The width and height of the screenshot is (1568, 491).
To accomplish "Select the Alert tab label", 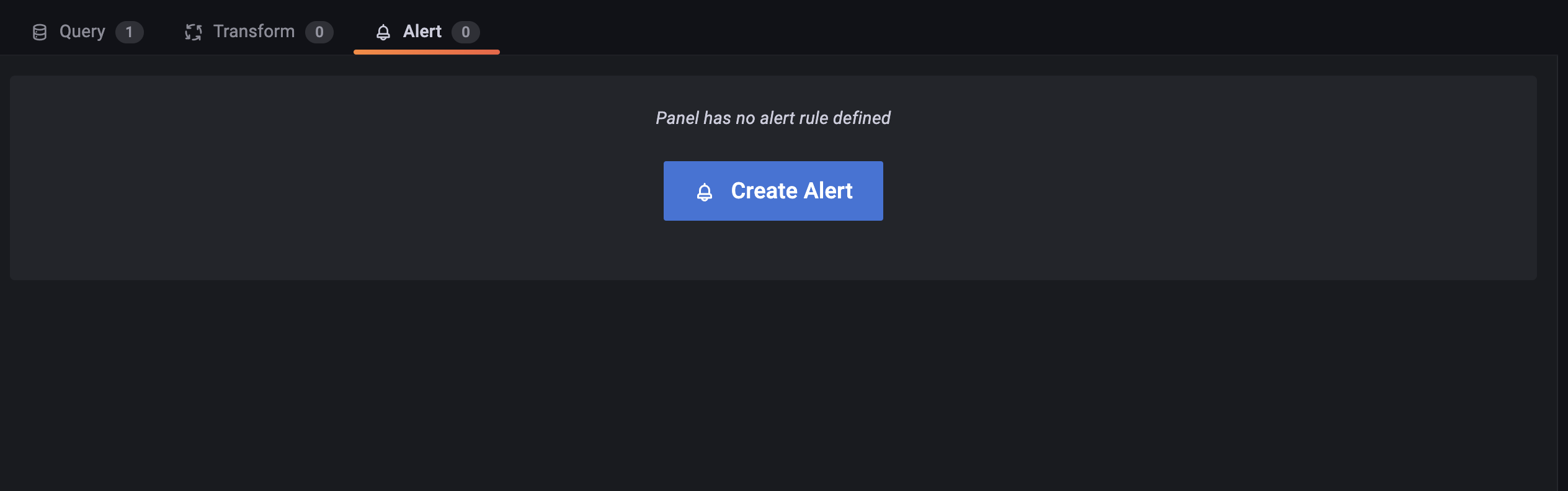I will click(x=422, y=32).
